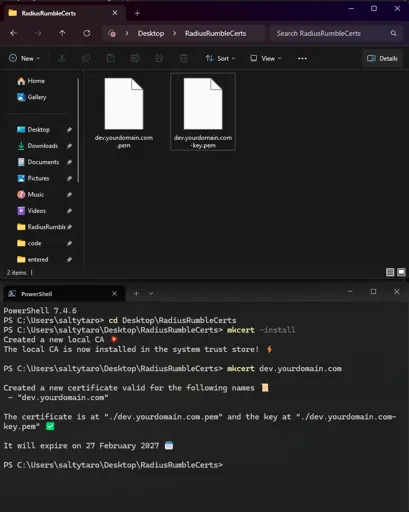Switch to large thumbnails view in status bar
Screen dimensions: 409x512
click(x=401, y=272)
